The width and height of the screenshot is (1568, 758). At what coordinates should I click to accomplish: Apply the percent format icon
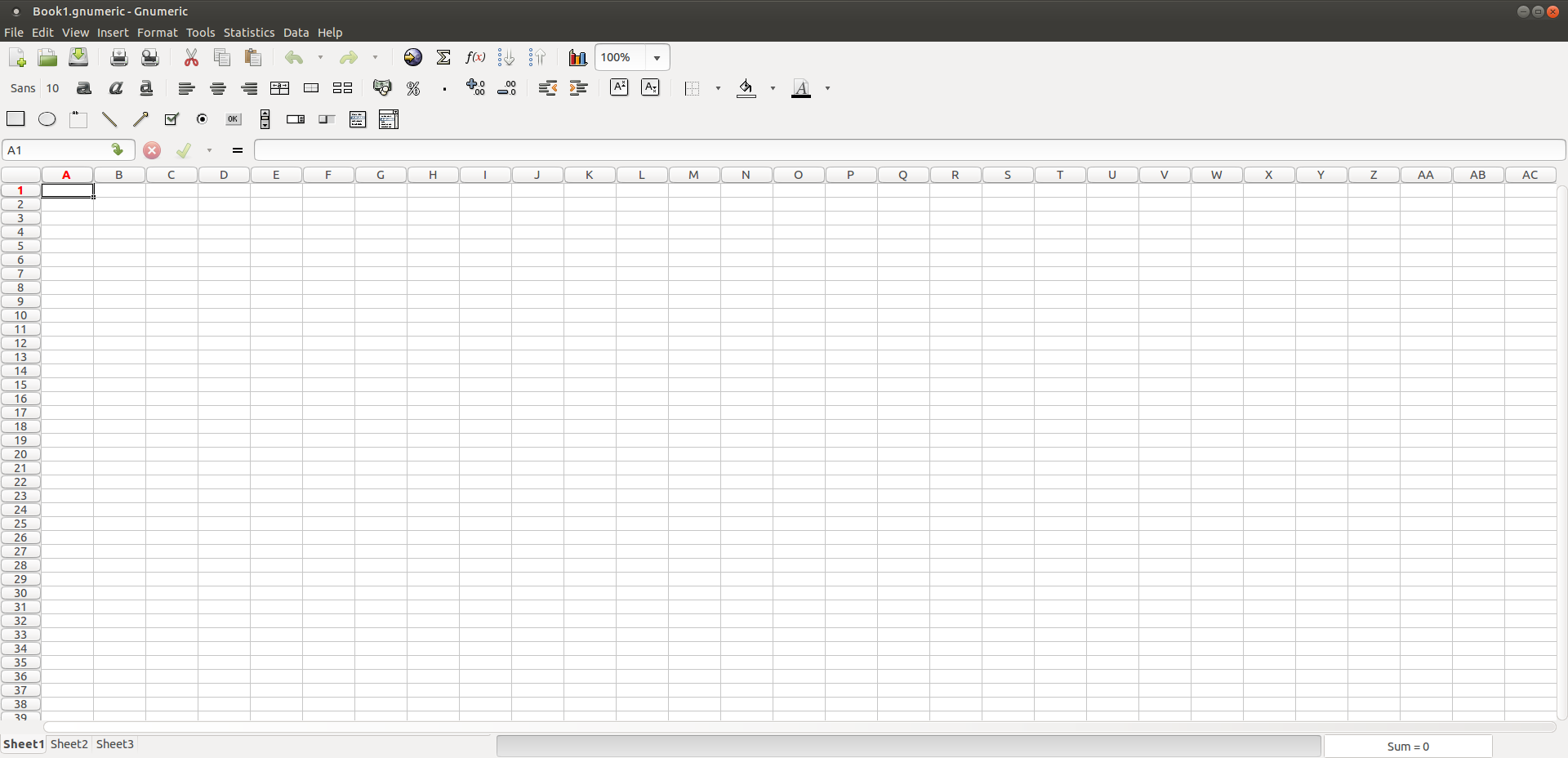[x=413, y=88]
